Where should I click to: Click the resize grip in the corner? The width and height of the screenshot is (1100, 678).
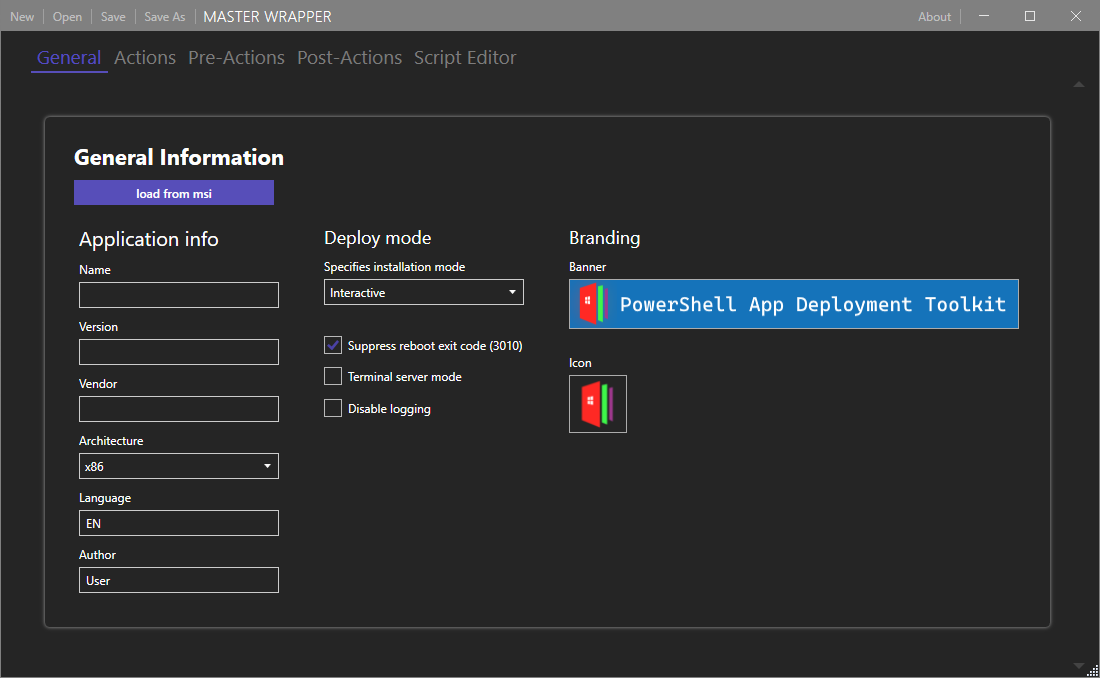pyautogui.click(x=1094, y=671)
